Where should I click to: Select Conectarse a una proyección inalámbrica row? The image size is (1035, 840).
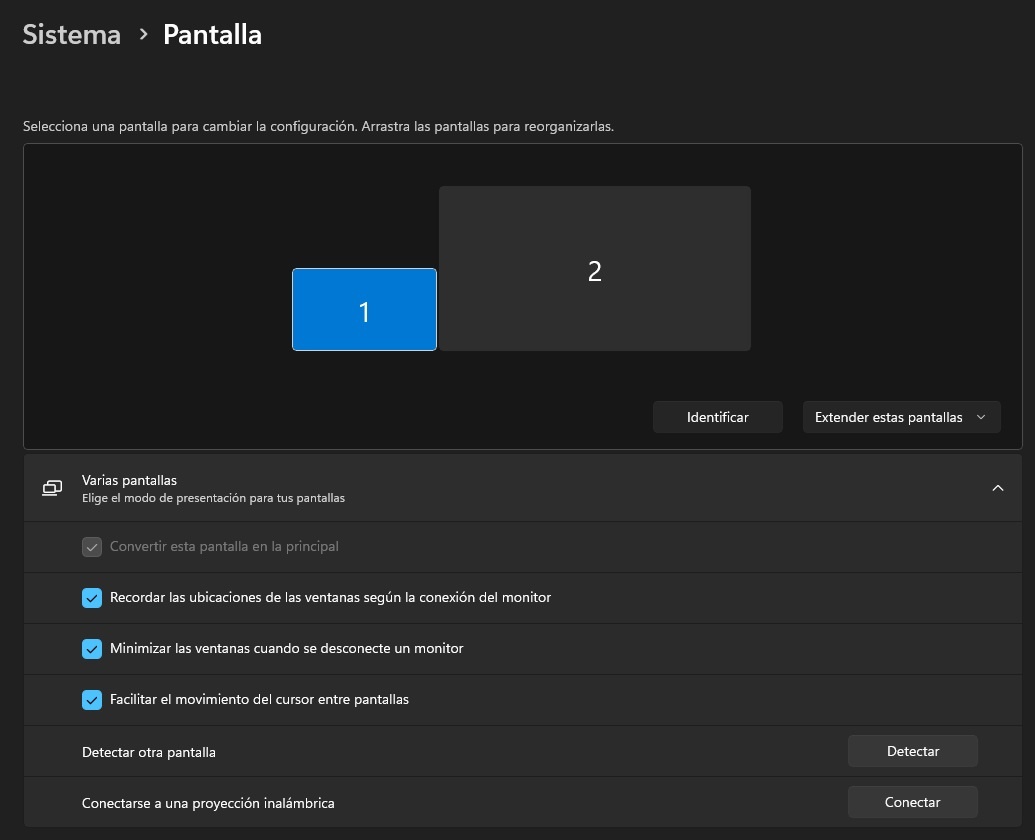point(208,802)
